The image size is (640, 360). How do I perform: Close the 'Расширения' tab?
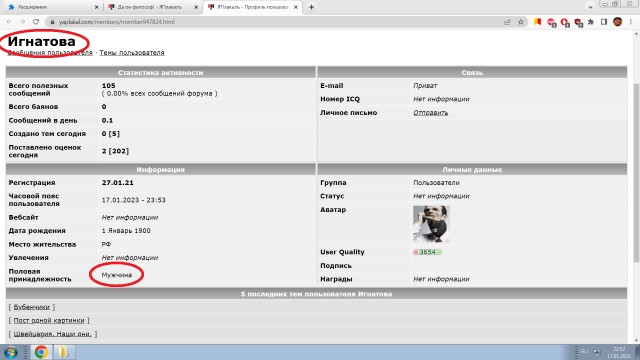pos(96,7)
